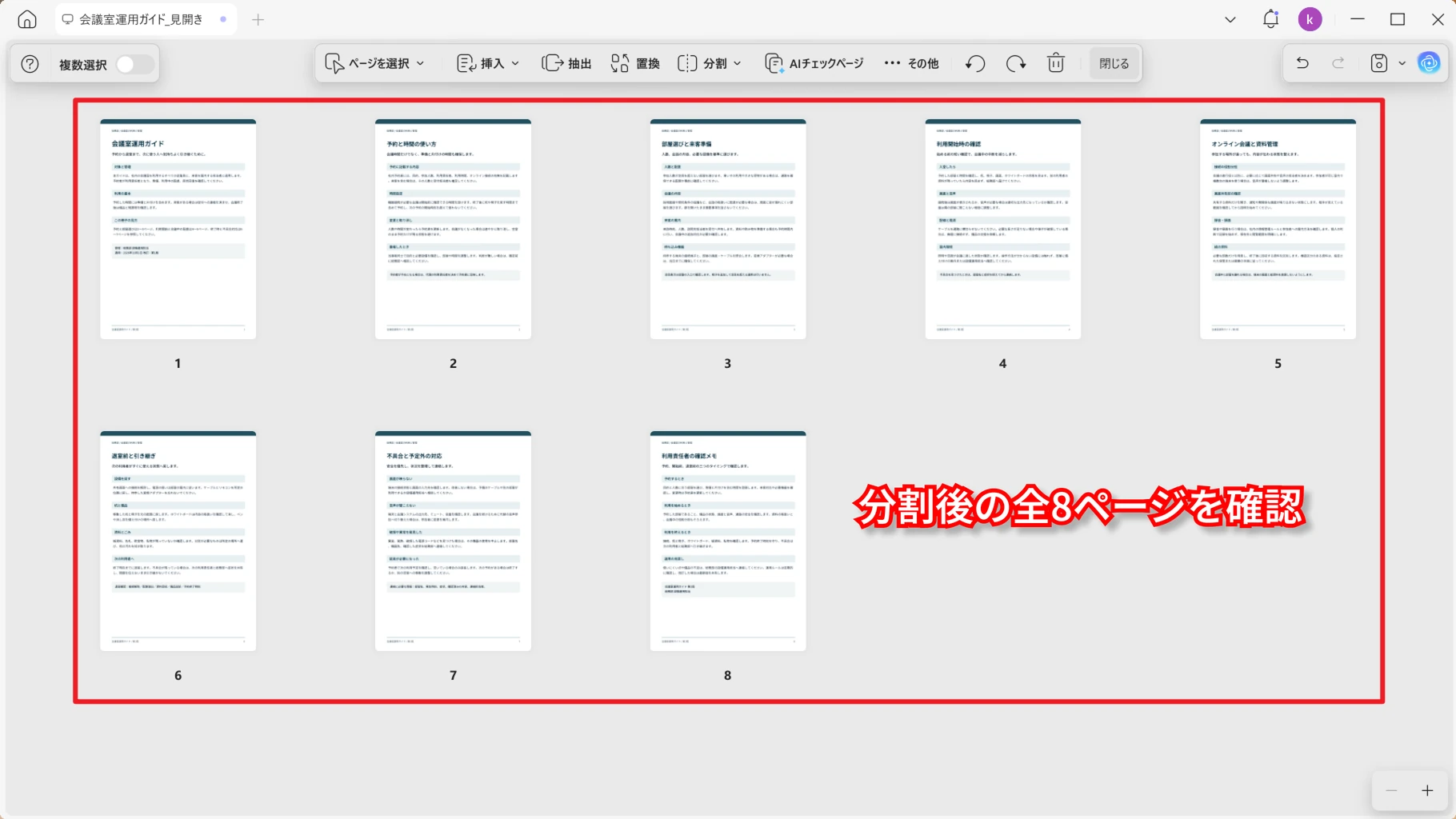Open the AI assistant icon
The image size is (1456, 819).
[1429, 63]
